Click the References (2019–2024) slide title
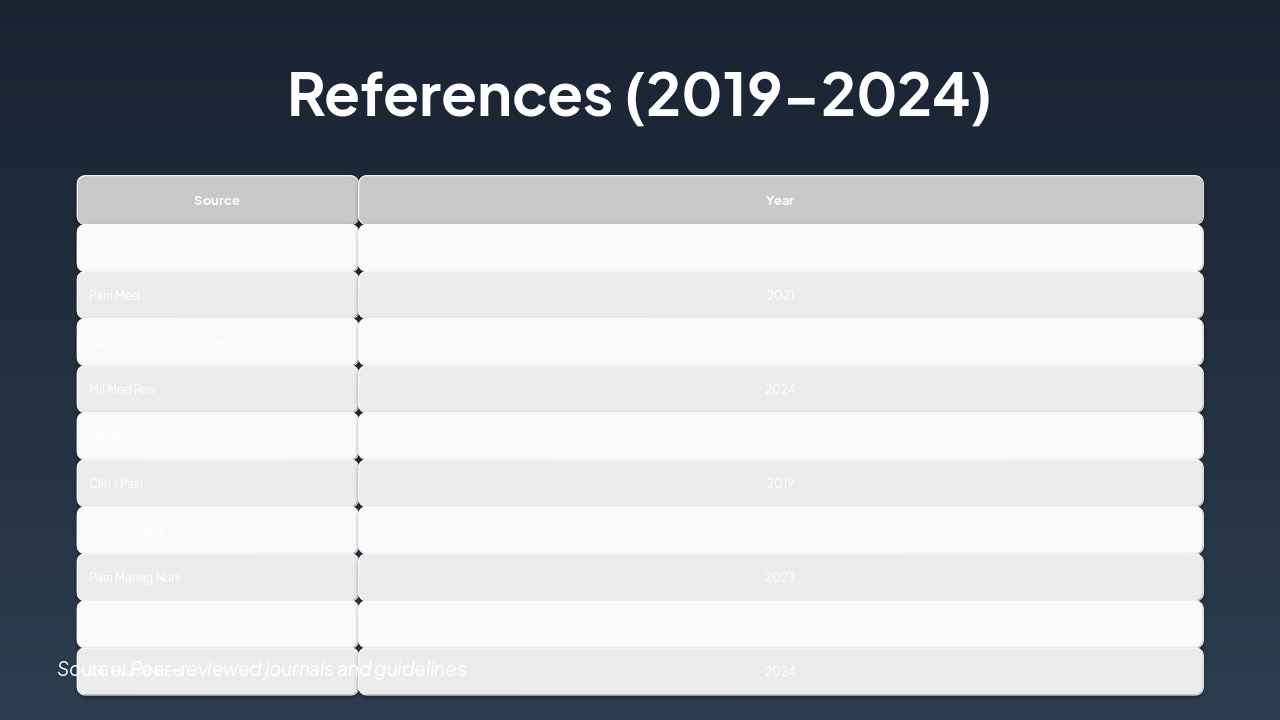 (639, 94)
